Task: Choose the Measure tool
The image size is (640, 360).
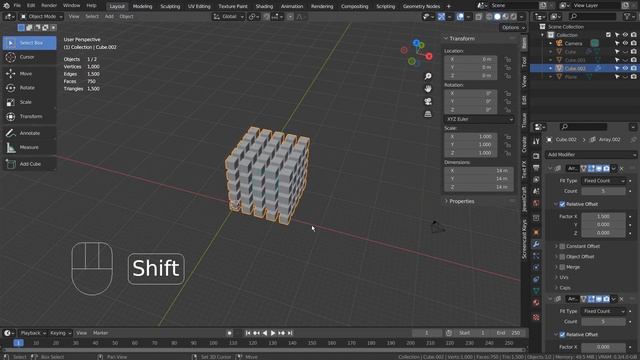Action: coord(29,147)
